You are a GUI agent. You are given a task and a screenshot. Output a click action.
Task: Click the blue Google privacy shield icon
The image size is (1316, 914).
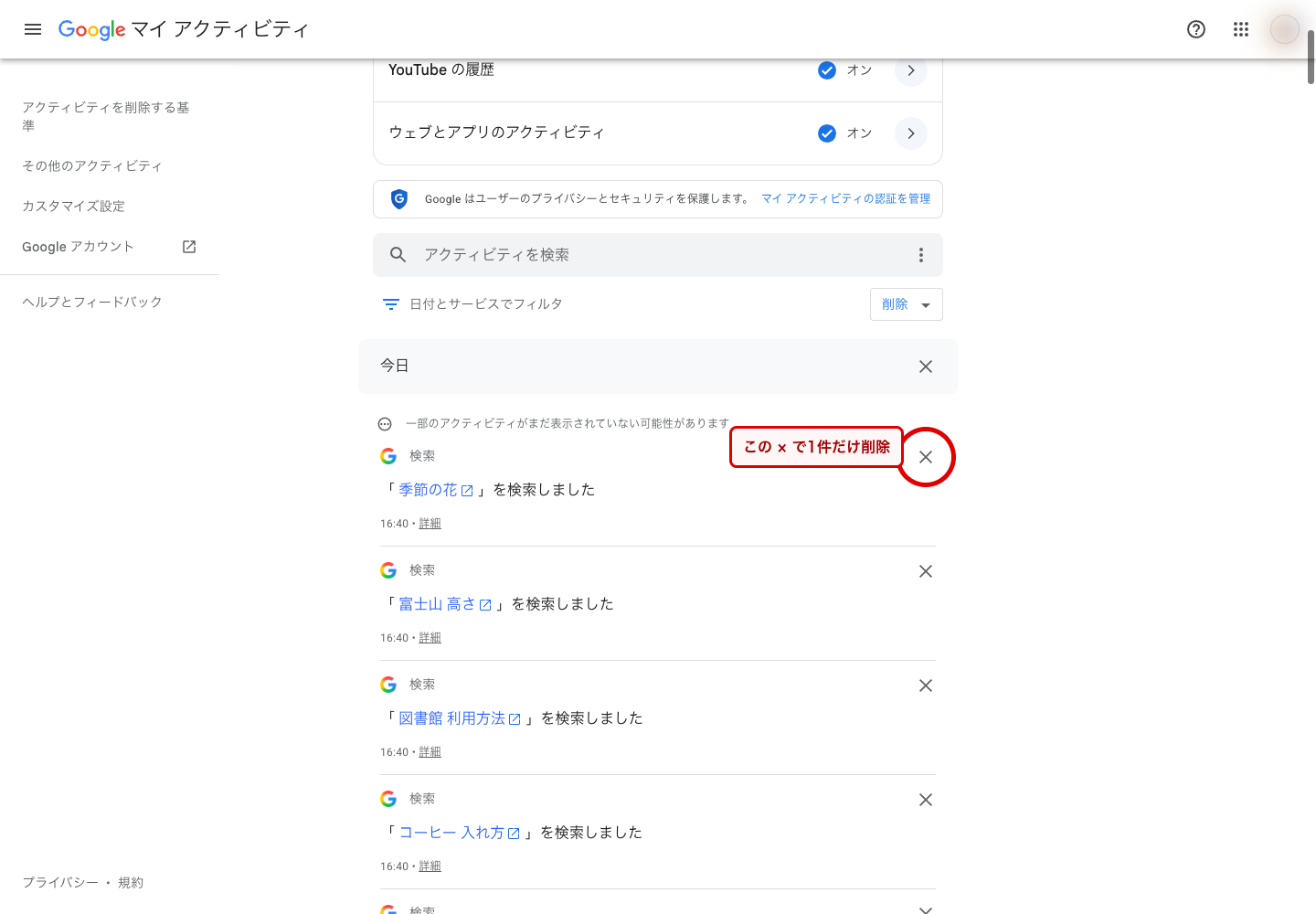pos(399,198)
